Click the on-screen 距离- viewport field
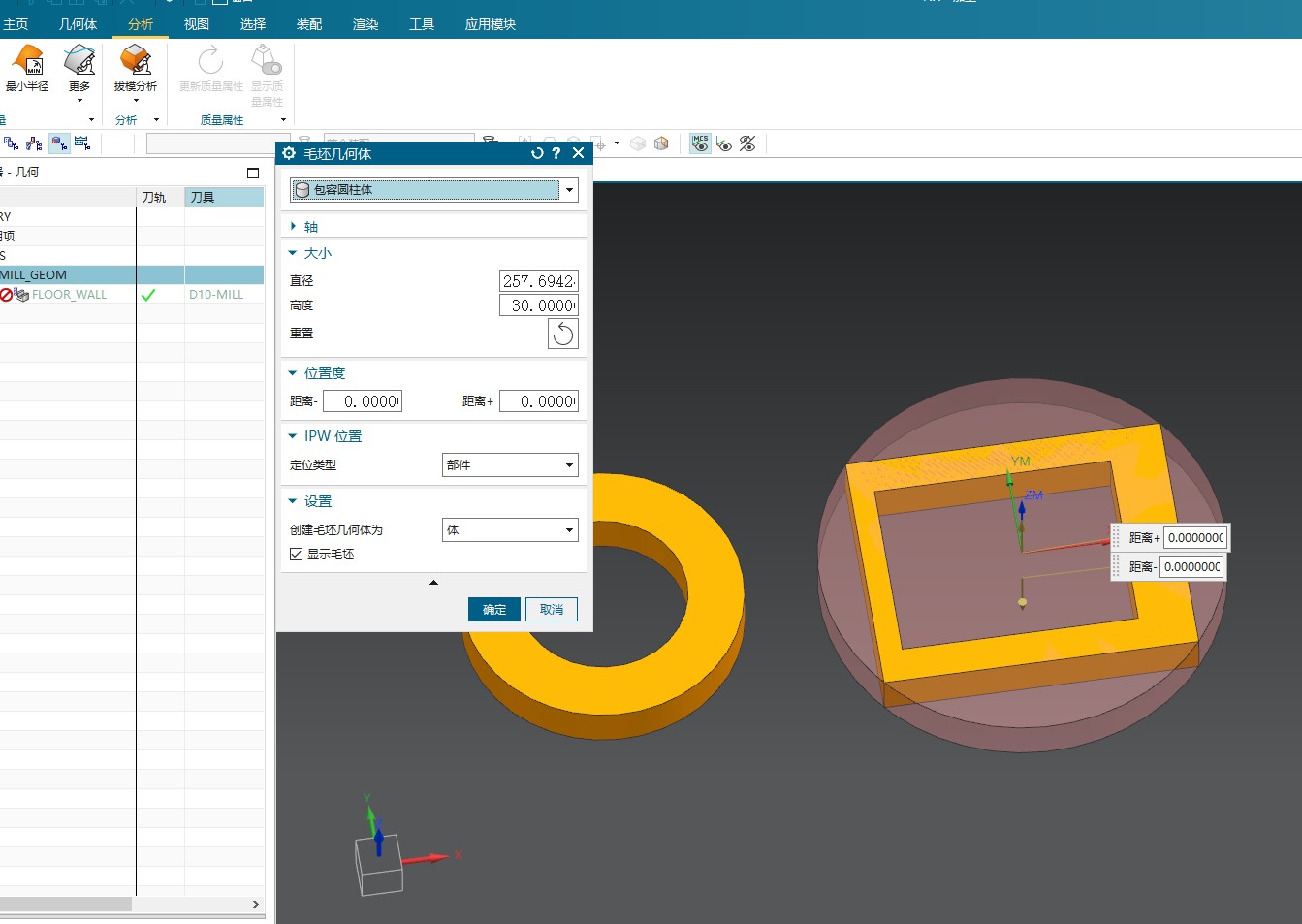 1192,567
